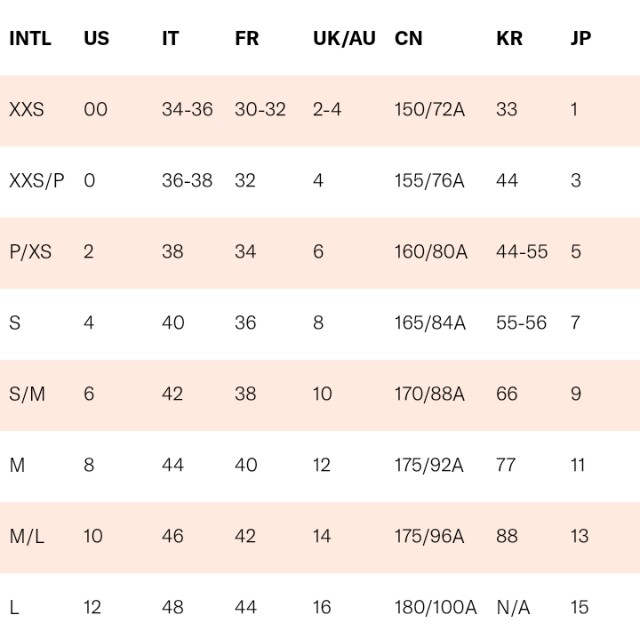Select the US column header
Screen dimensions: 640x640
point(96,38)
